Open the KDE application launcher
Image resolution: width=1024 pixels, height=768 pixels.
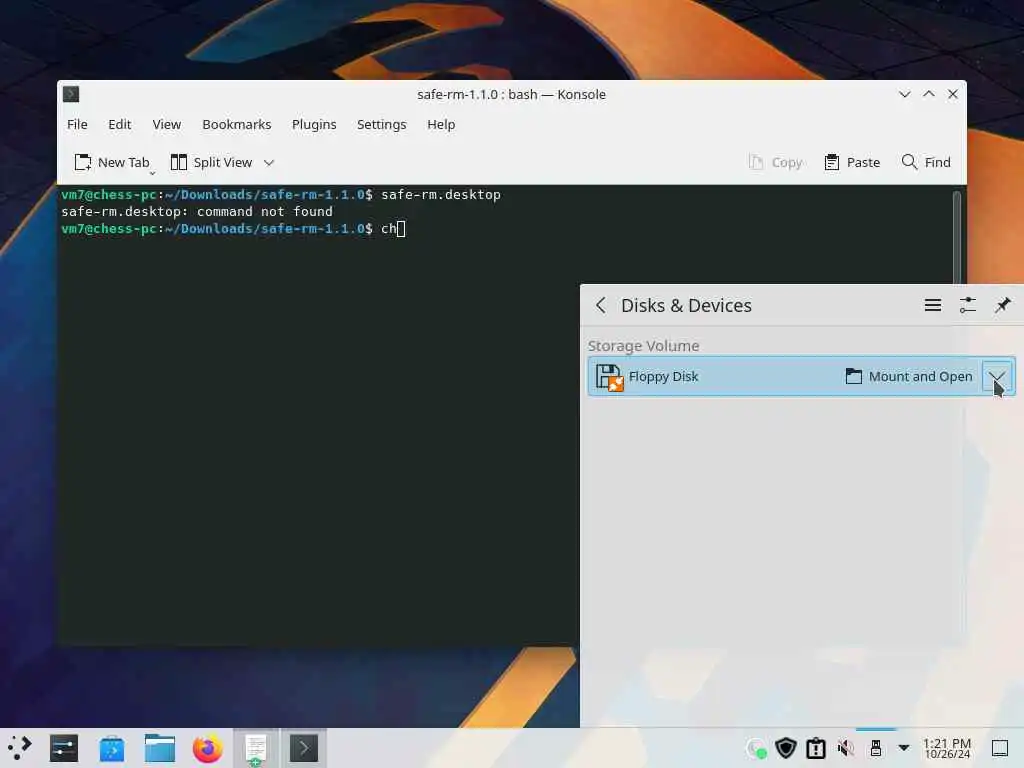coord(20,748)
